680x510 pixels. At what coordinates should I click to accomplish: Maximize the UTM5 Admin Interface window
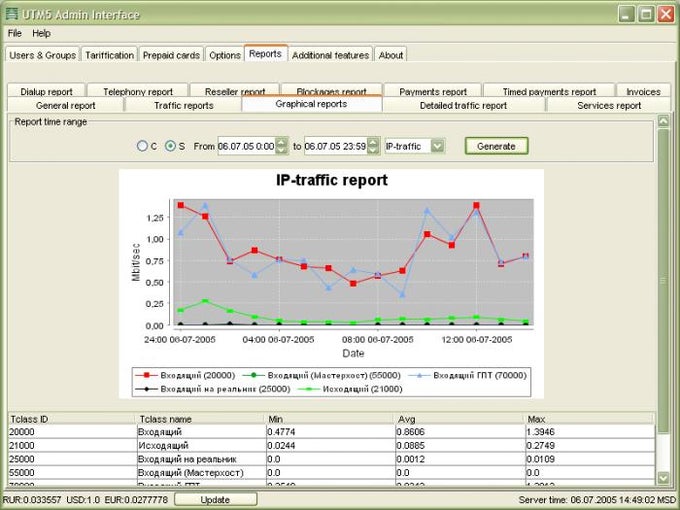click(646, 14)
